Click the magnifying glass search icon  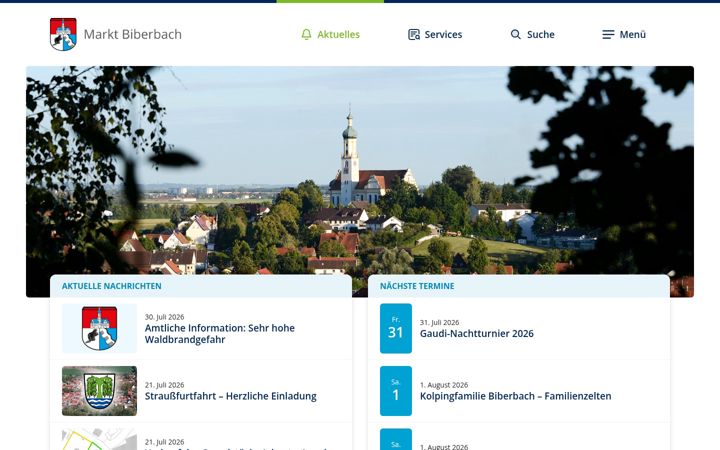pos(516,34)
